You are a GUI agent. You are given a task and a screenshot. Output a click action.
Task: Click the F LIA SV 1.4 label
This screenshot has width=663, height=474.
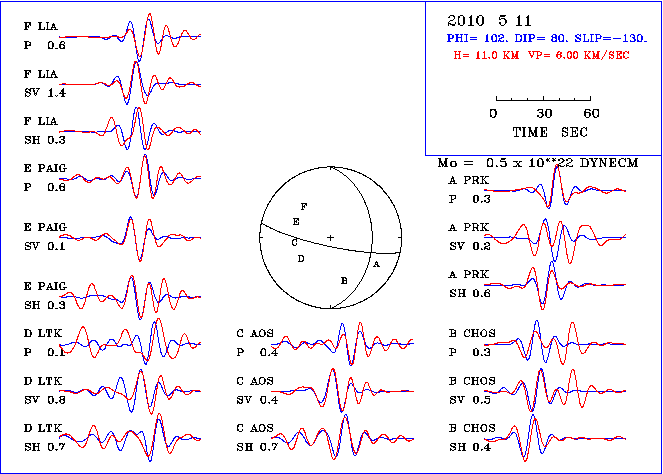click(x=44, y=84)
